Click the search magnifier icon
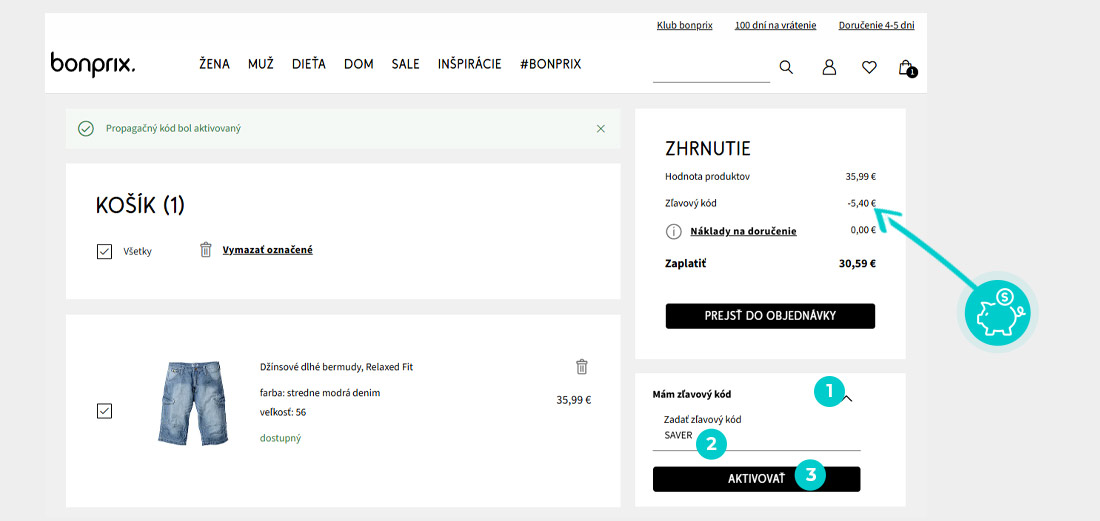This screenshot has width=1100, height=521. click(x=786, y=67)
